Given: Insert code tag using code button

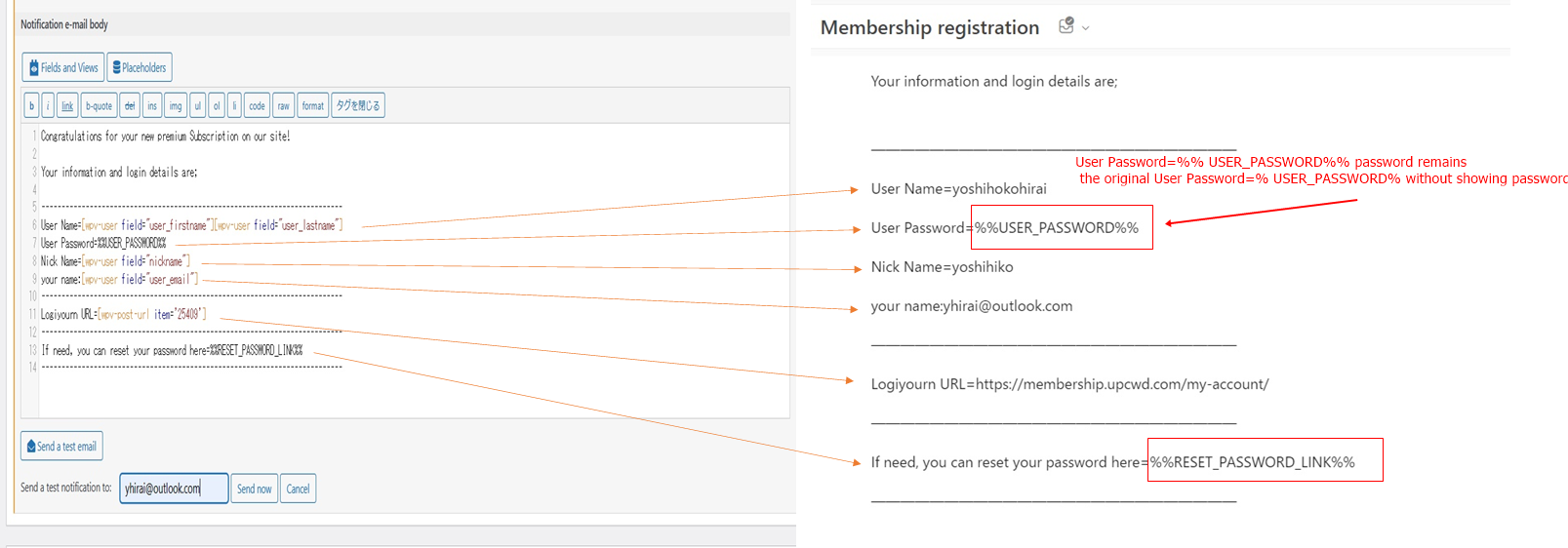Looking at the screenshot, I should (x=257, y=105).
